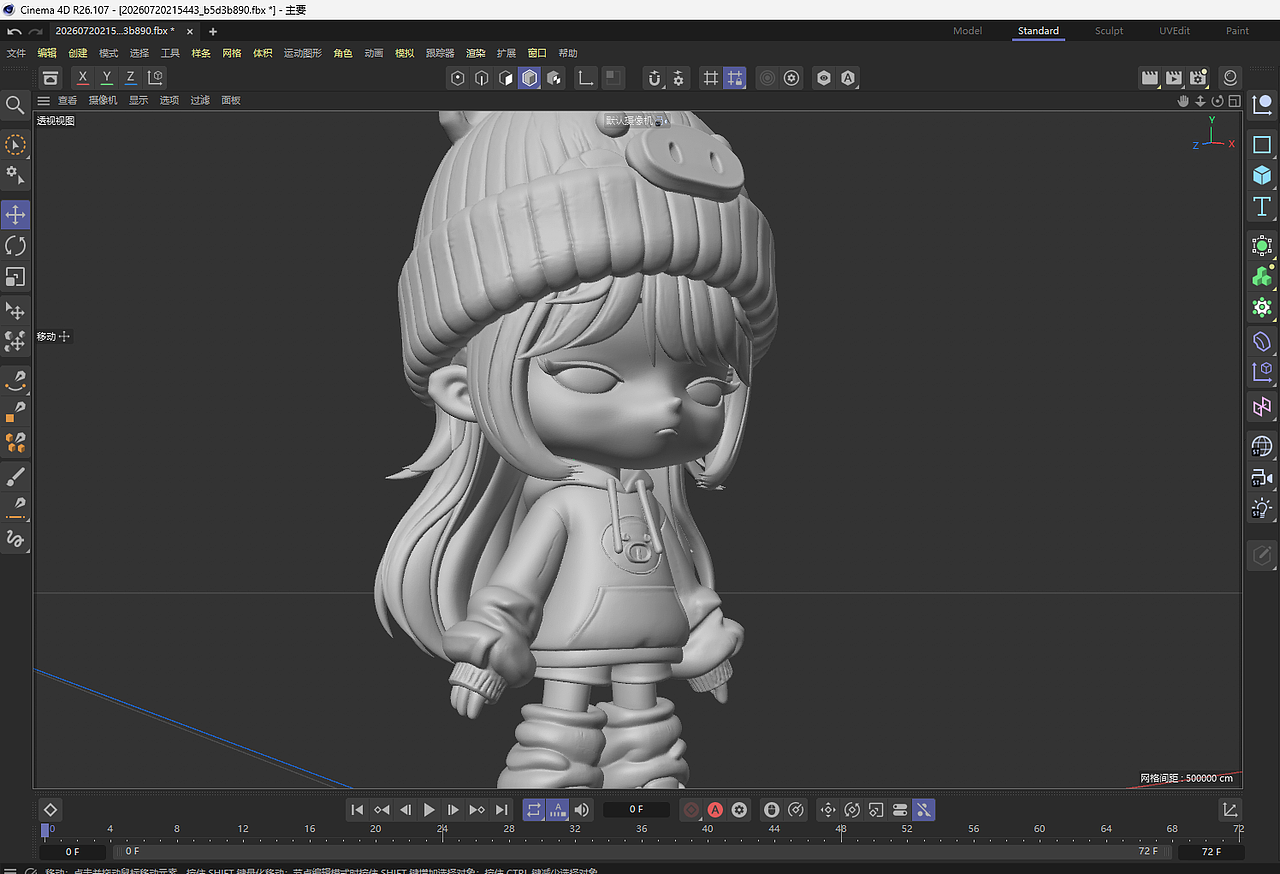Select the Rotate tool in left toolbar
The width and height of the screenshot is (1280, 874).
click(15, 245)
